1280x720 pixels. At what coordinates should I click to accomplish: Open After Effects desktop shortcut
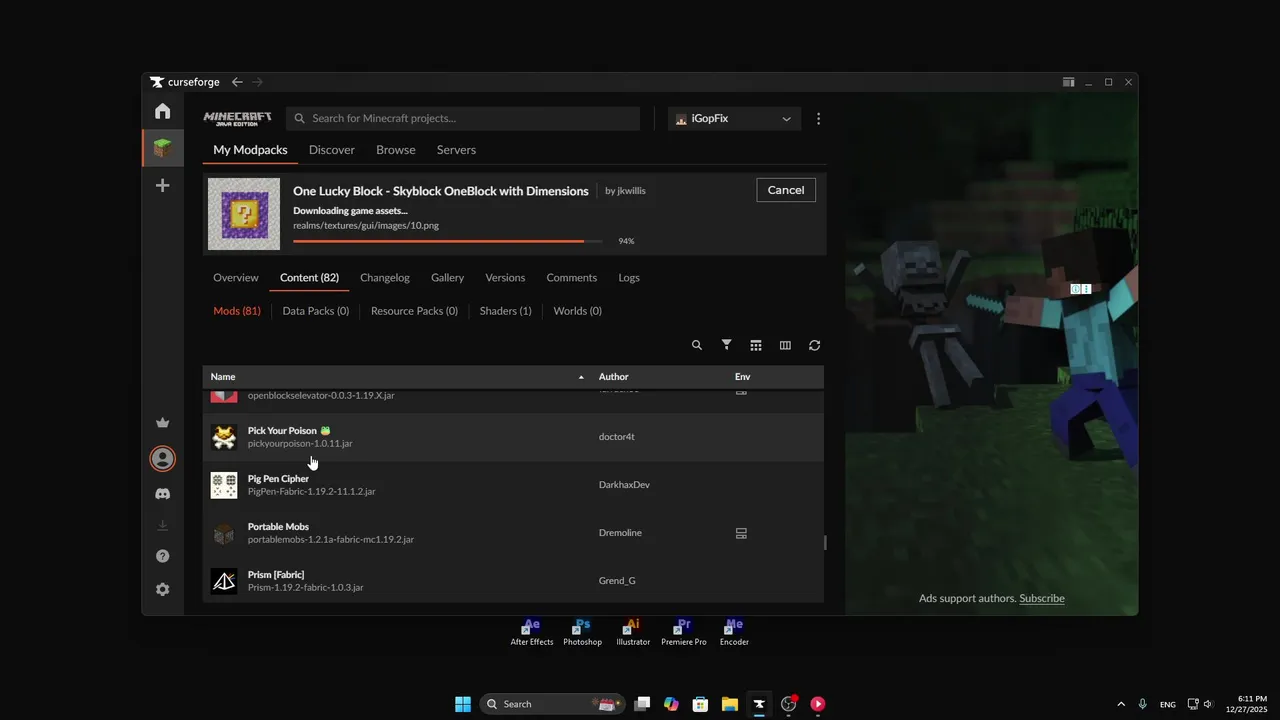[x=532, y=633]
